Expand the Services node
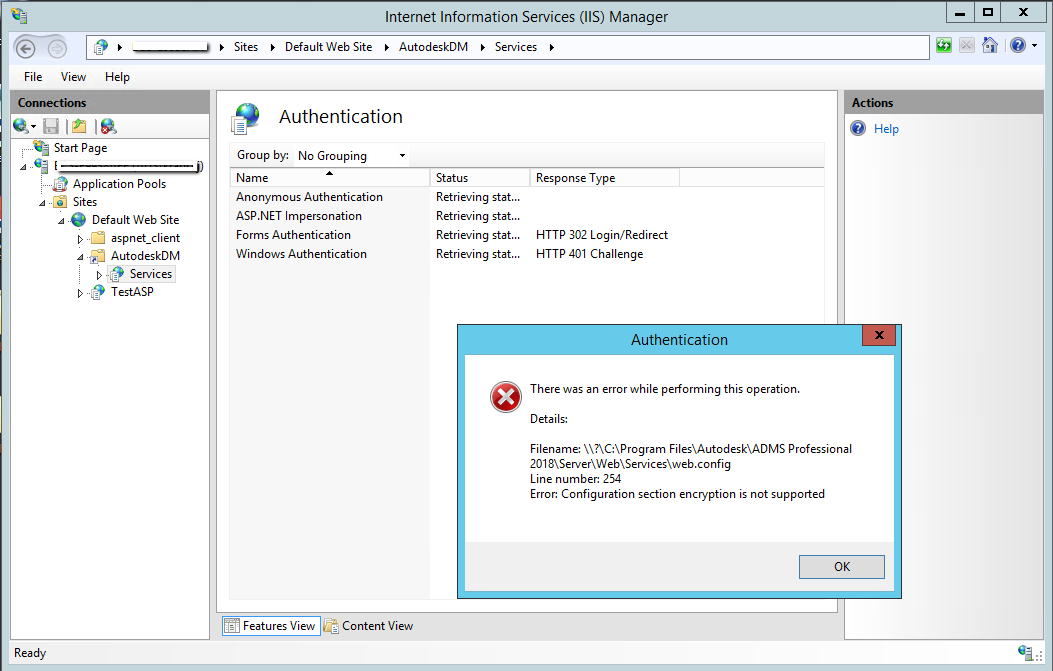 99,275
